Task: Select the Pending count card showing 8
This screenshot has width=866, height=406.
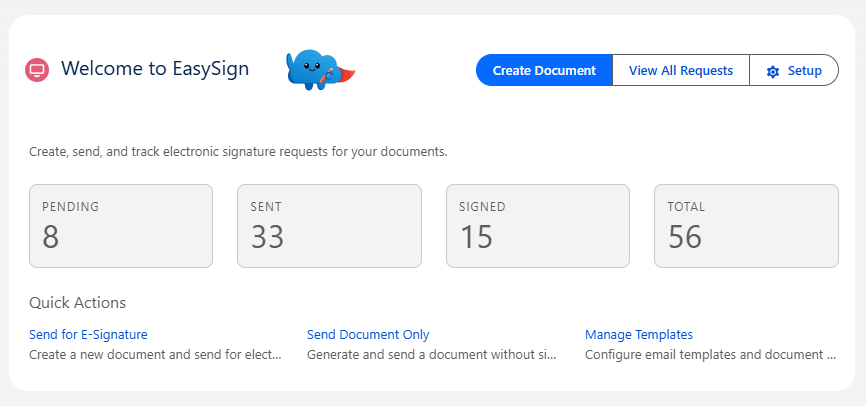Action: point(121,226)
